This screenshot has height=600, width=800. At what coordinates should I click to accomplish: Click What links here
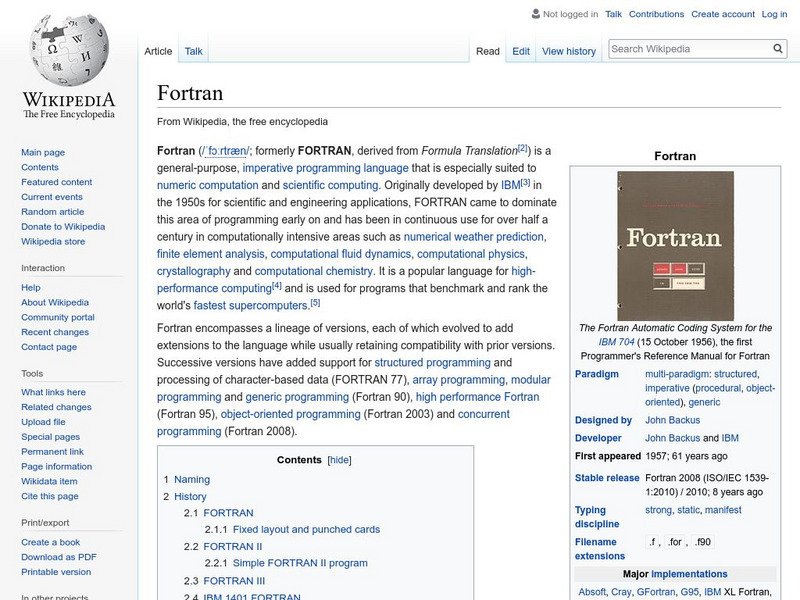[x=53, y=392]
